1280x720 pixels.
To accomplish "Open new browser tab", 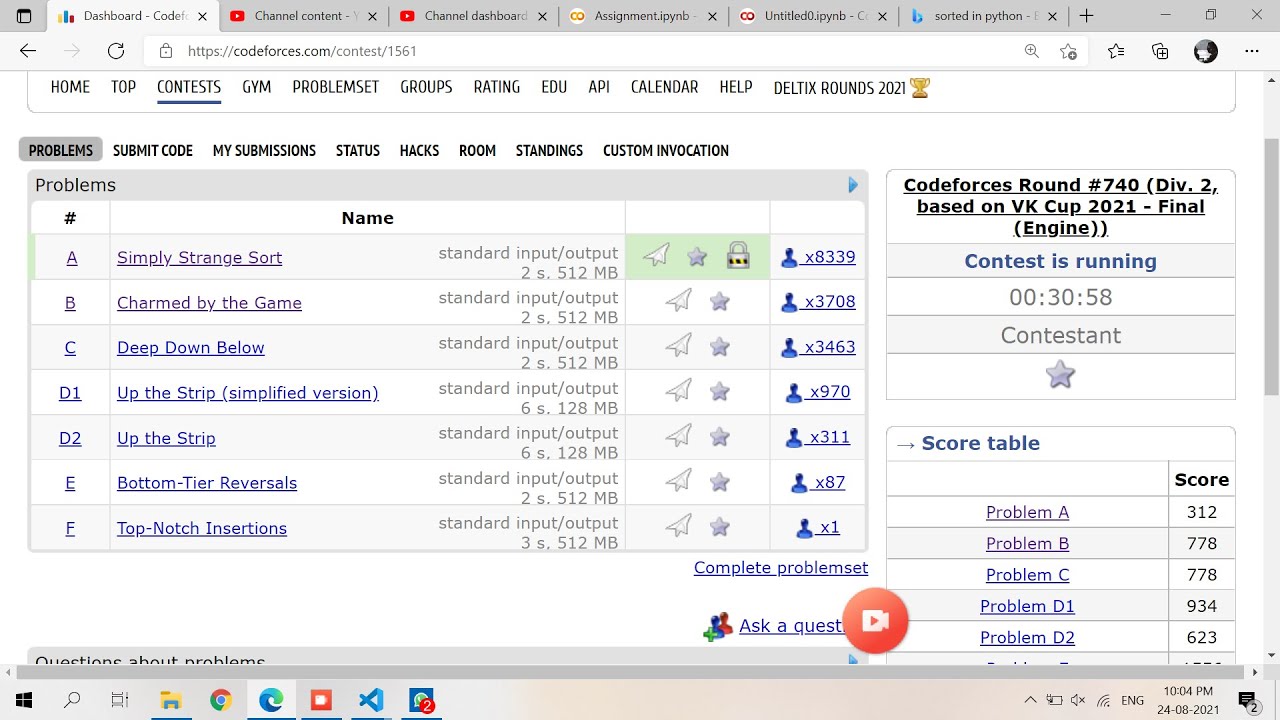I will (x=1087, y=16).
